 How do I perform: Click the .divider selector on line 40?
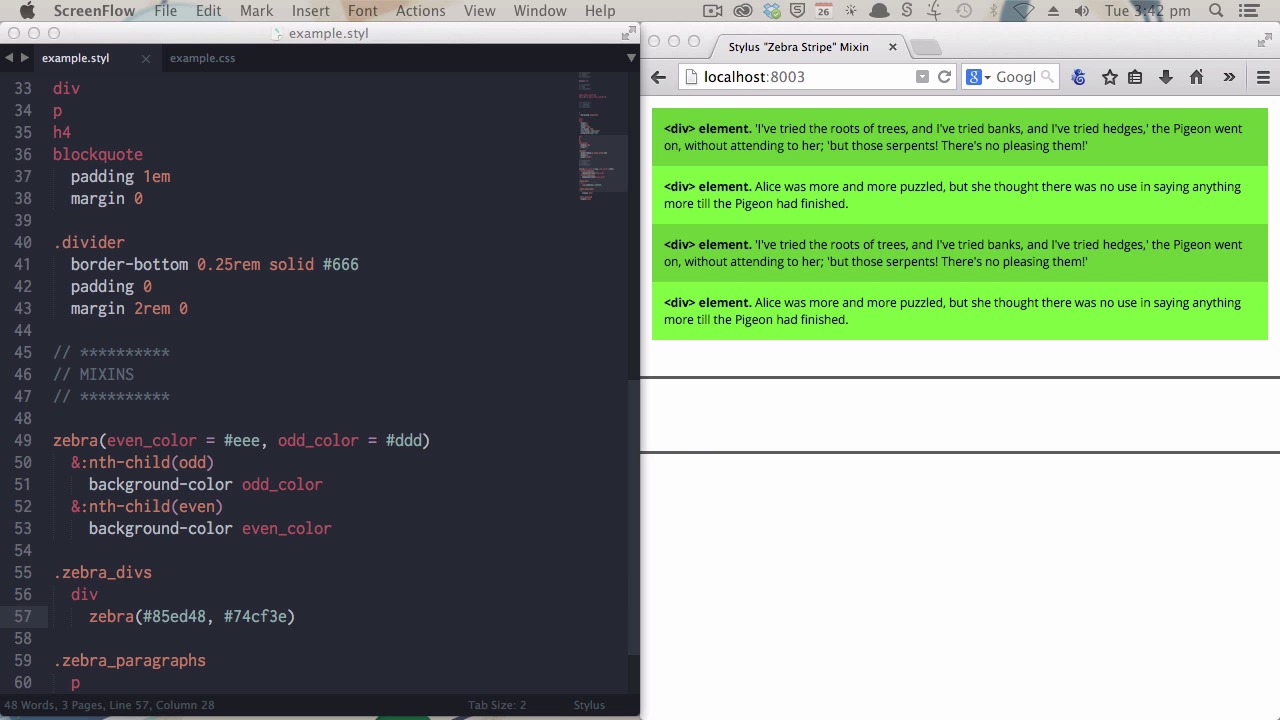(89, 243)
